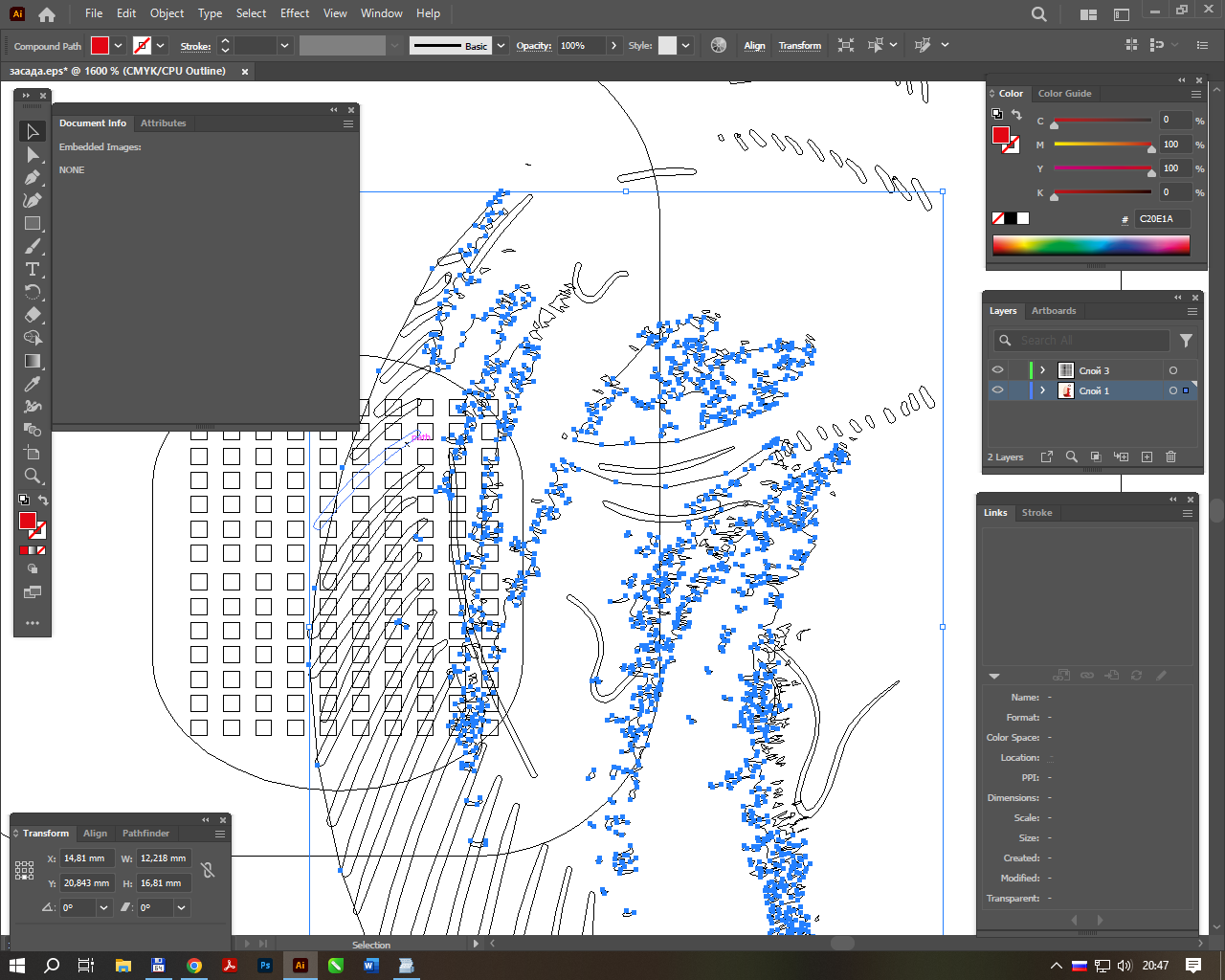Click the Align link in control bar
Viewport: 1225px width, 980px height.
tap(755, 46)
